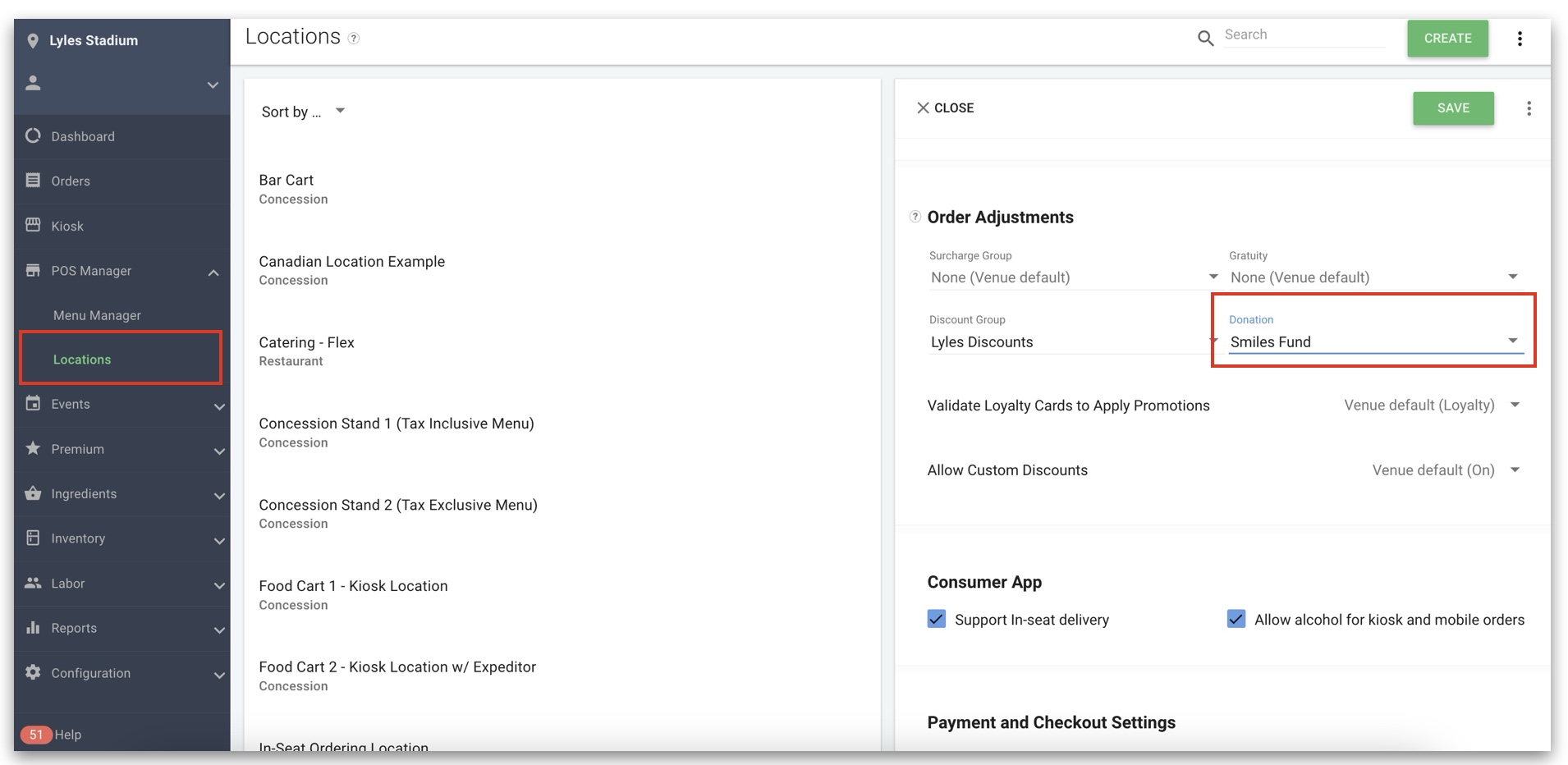Expand the Inventory section

tap(219, 541)
